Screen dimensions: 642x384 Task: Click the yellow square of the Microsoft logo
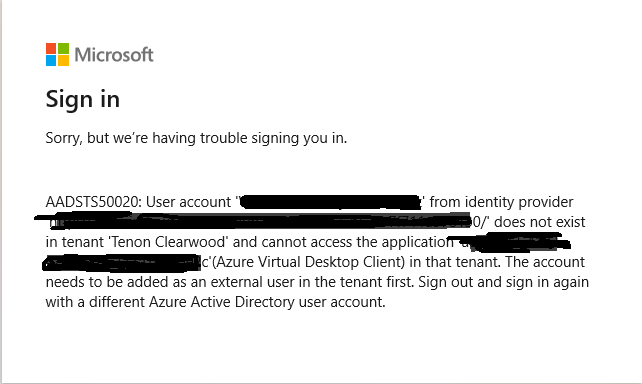pyautogui.click(x=63, y=61)
